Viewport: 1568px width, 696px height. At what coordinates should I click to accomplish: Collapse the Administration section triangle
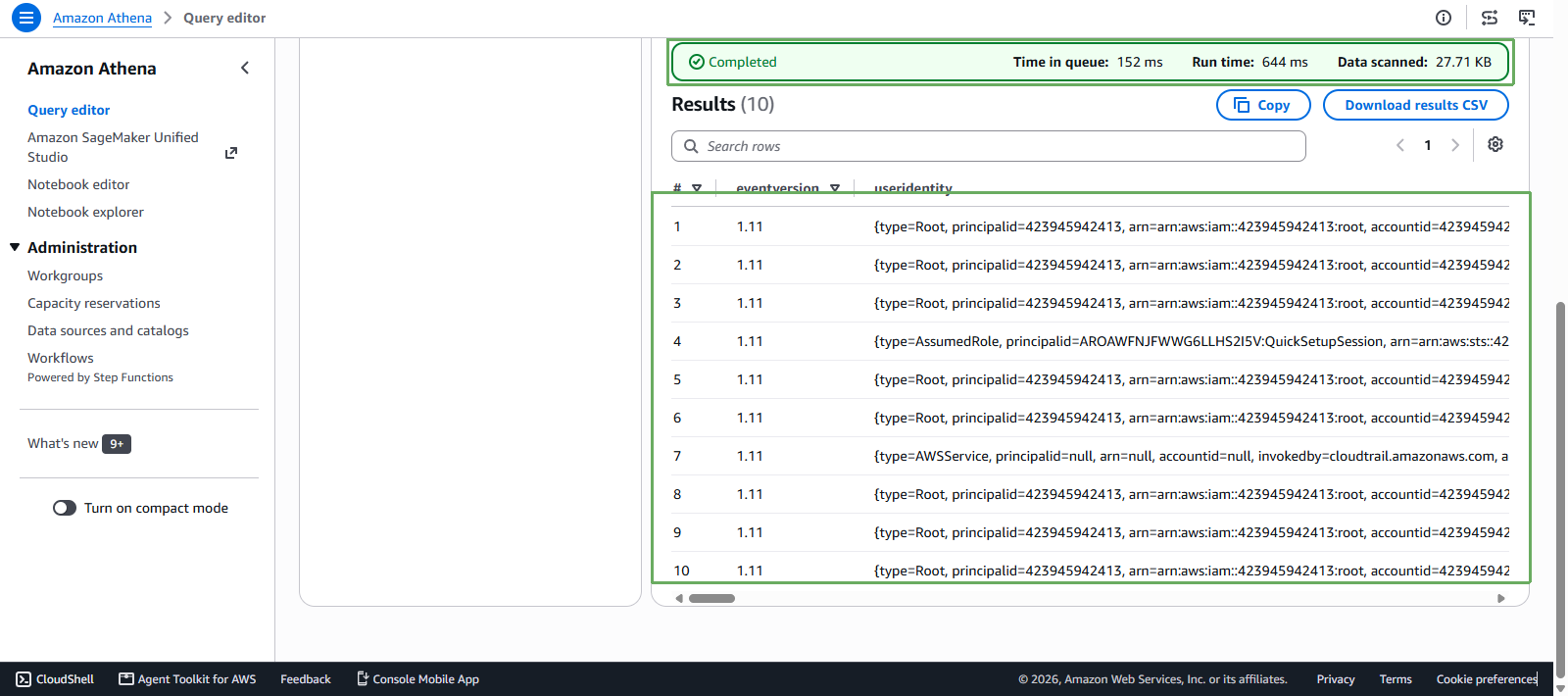(15, 247)
